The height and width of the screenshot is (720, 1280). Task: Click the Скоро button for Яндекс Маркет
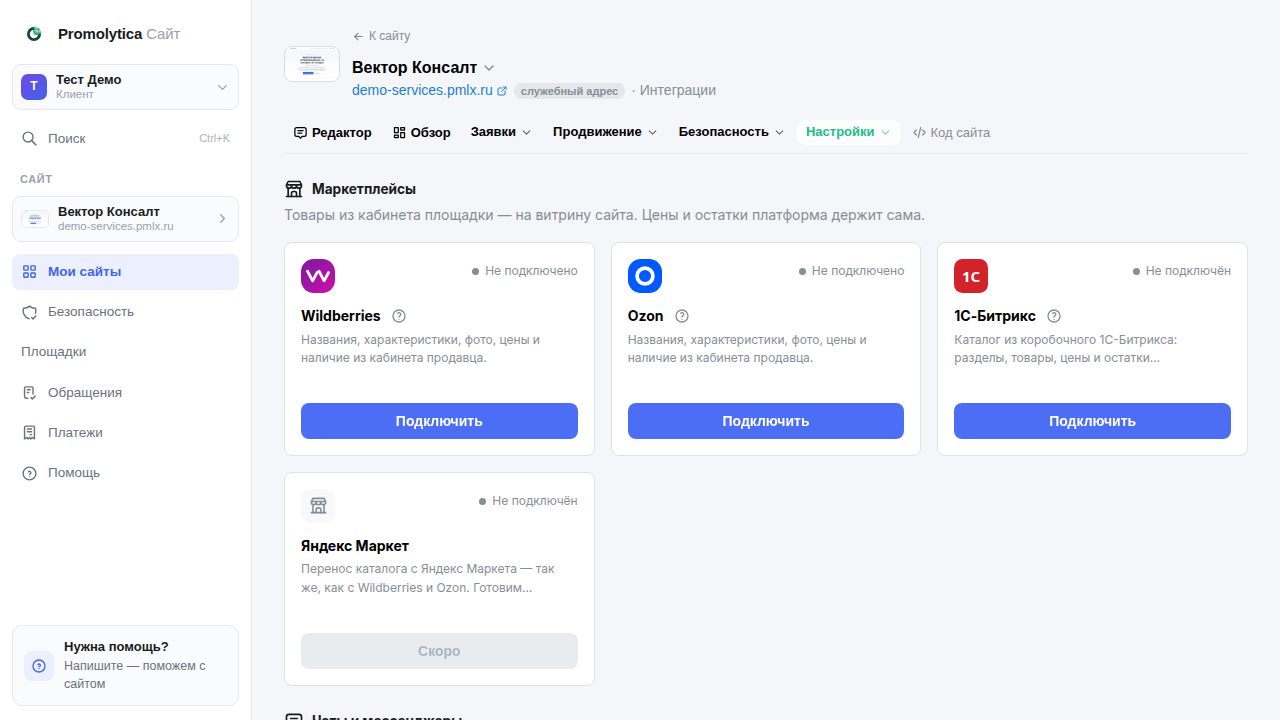(x=439, y=651)
